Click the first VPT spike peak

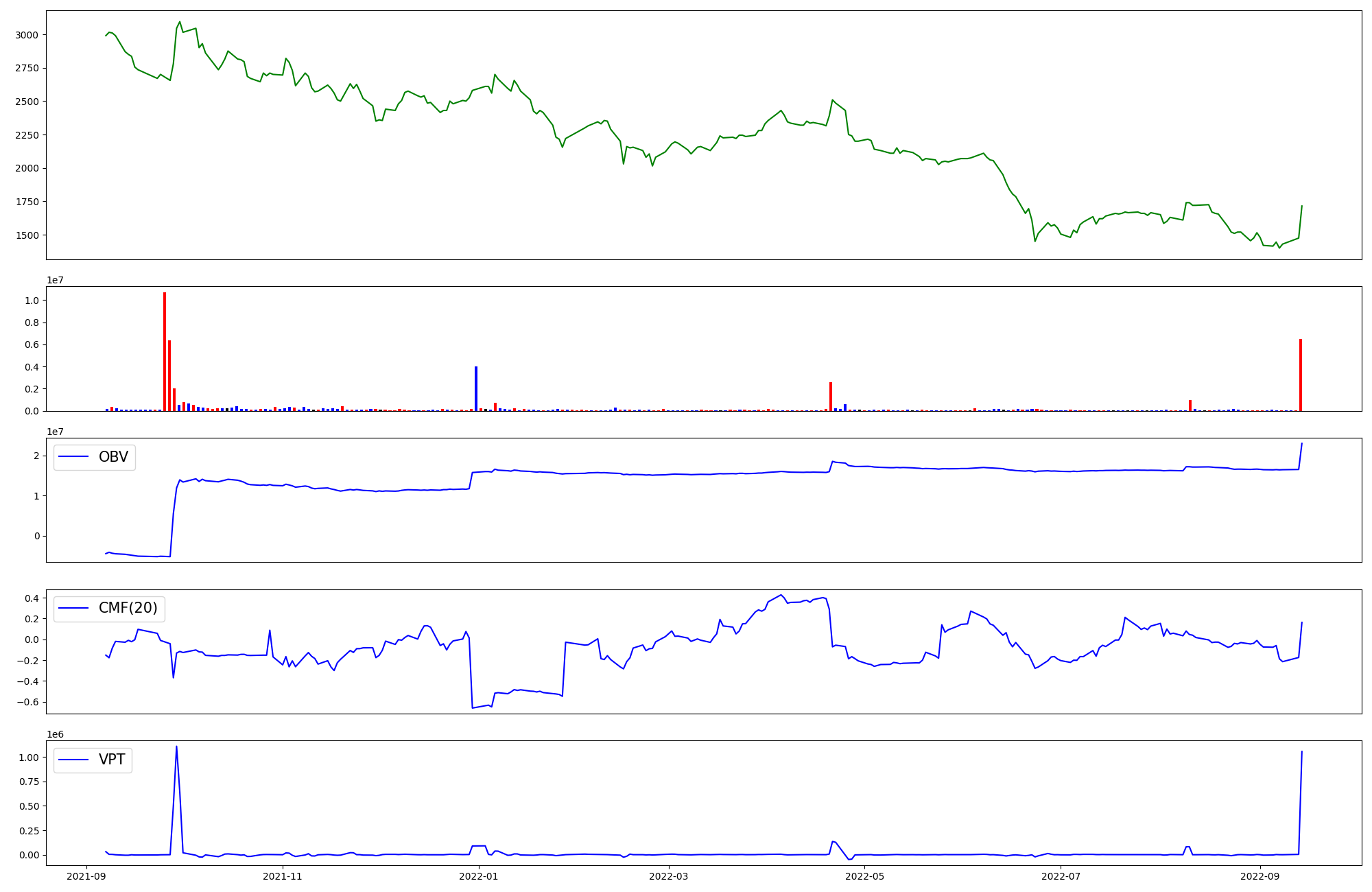[176, 747]
